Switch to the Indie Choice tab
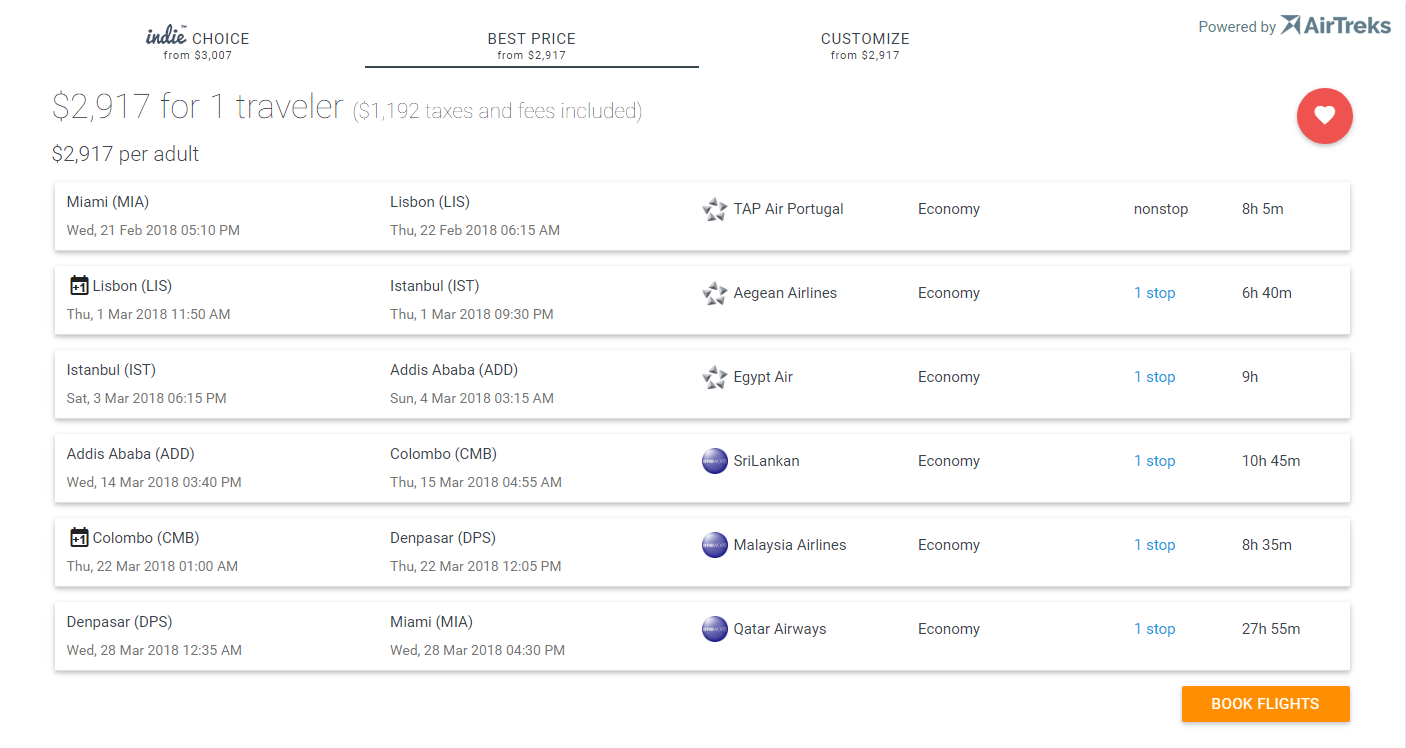Image resolution: width=1406 pixels, height=748 pixels. pos(198,44)
